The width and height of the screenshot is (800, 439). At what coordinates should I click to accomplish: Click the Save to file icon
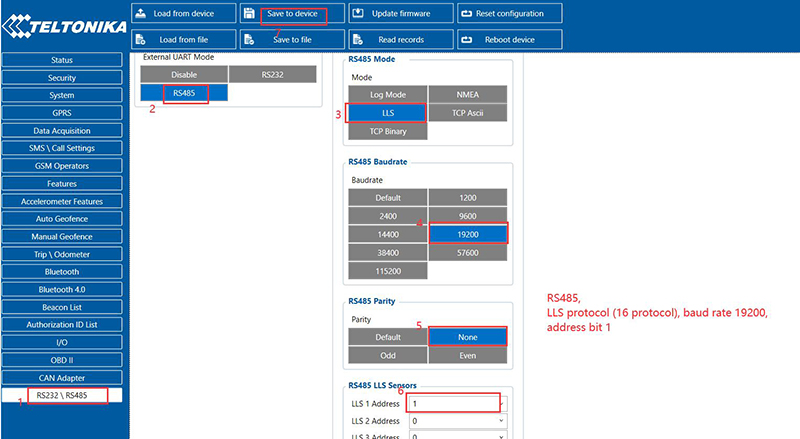click(x=250, y=40)
